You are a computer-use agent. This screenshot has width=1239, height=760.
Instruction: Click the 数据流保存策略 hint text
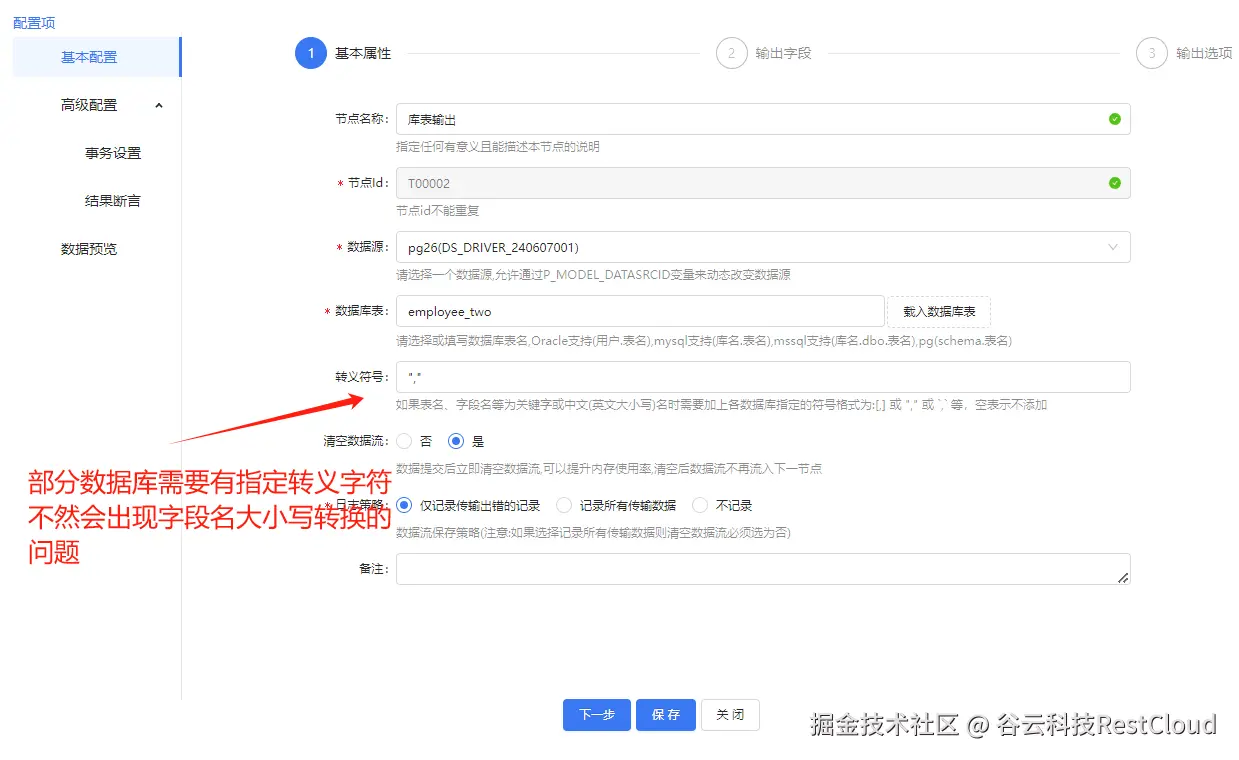(594, 533)
